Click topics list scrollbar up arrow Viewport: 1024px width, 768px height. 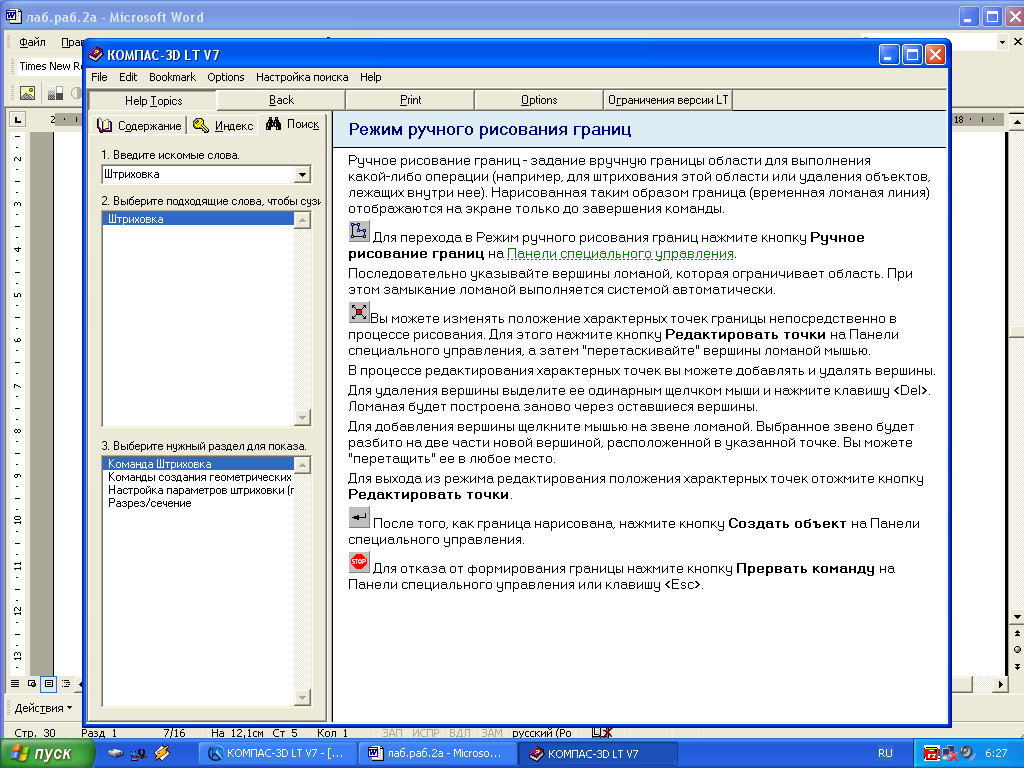(302, 465)
